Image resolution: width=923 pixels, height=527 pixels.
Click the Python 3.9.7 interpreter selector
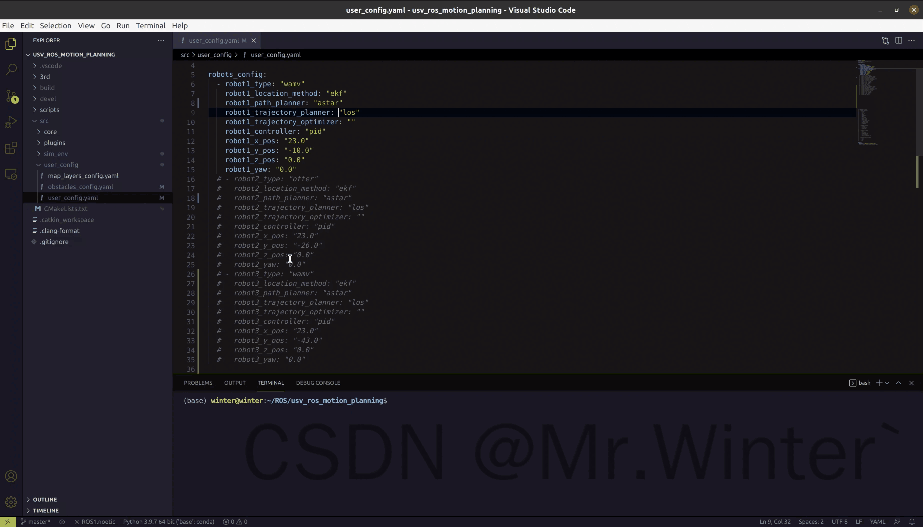click(168, 522)
